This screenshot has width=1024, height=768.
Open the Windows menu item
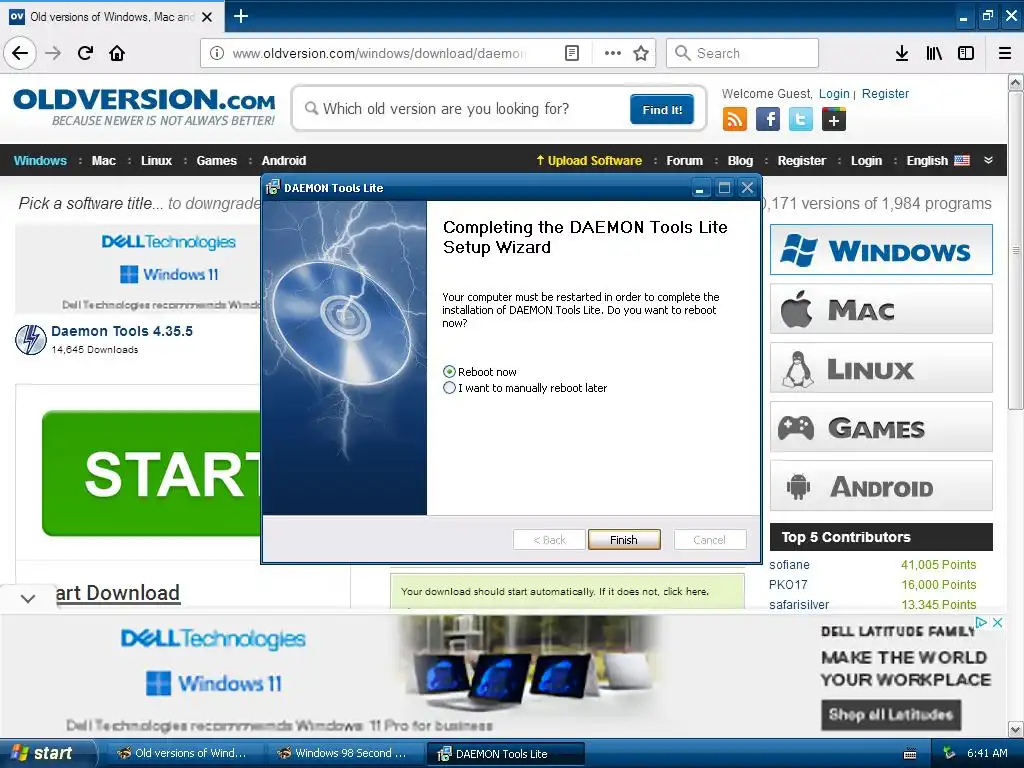[x=40, y=161]
